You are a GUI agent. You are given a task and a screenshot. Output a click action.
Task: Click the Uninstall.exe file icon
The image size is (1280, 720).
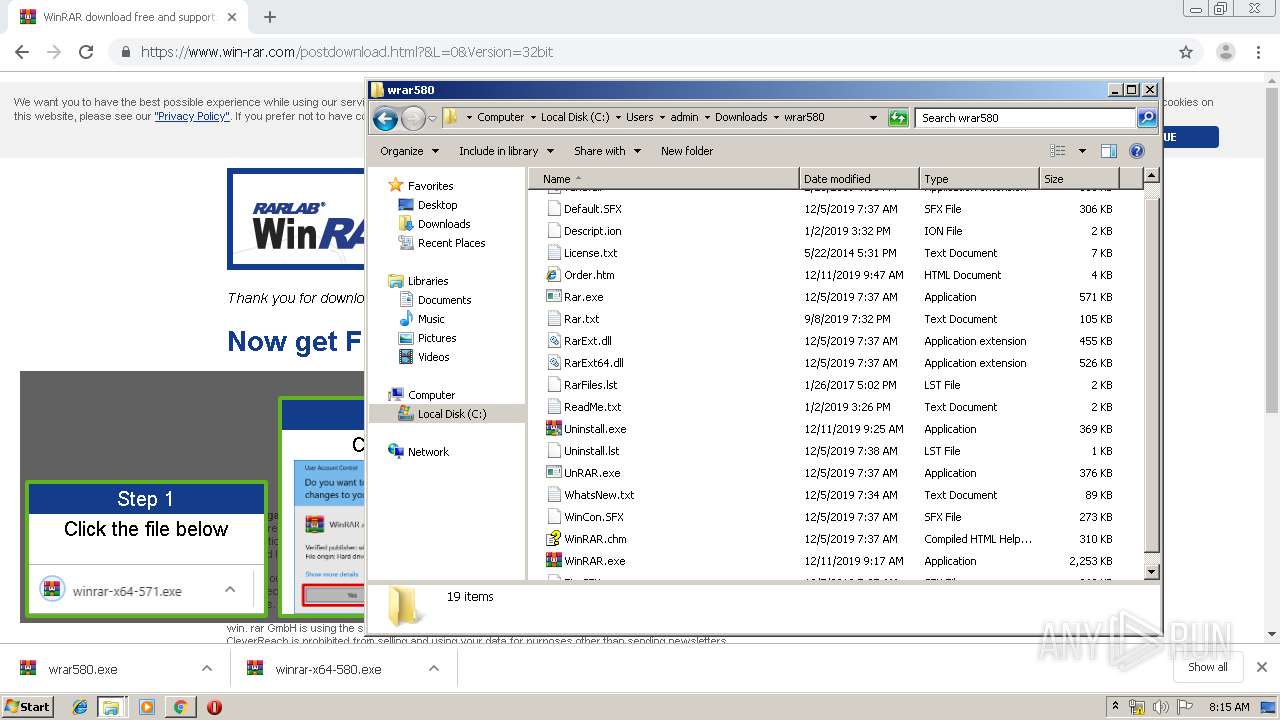(554, 429)
